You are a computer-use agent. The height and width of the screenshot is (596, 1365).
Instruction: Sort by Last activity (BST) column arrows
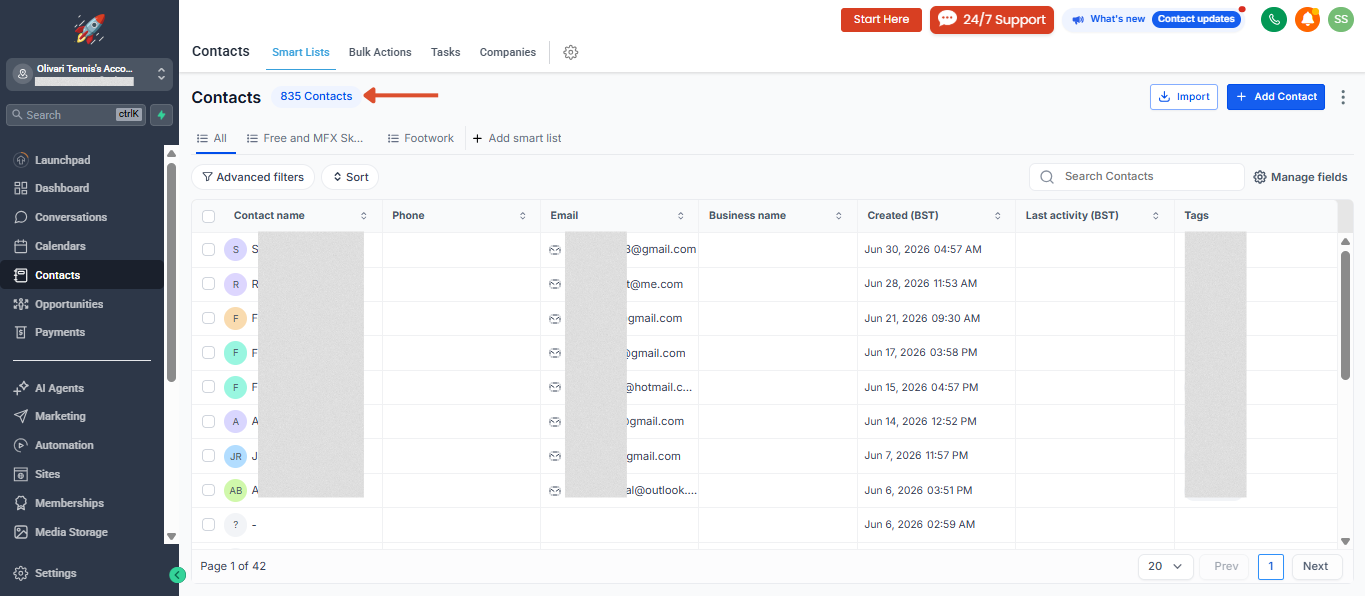pos(1156,216)
